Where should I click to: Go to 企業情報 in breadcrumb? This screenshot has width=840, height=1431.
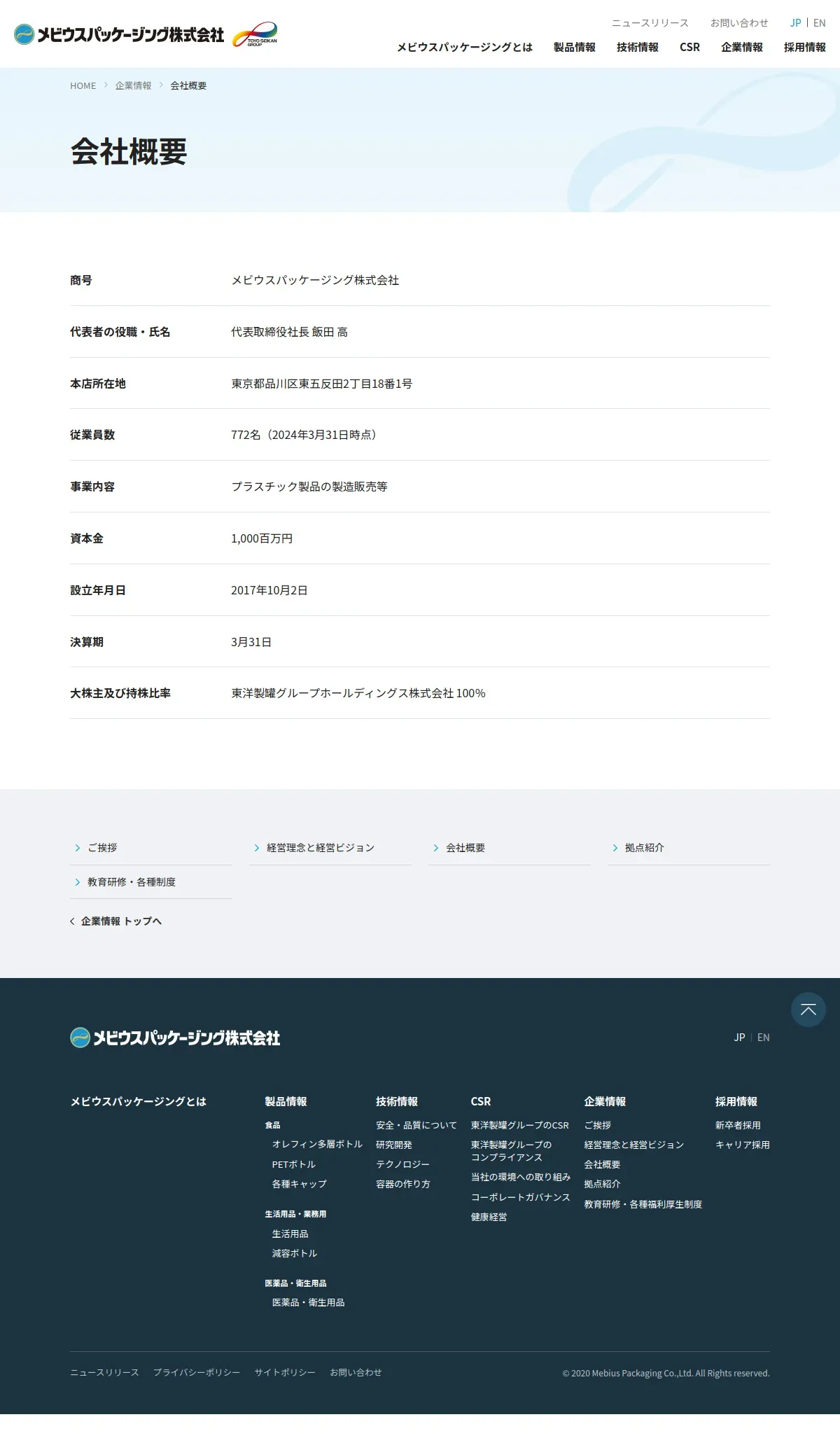[133, 85]
